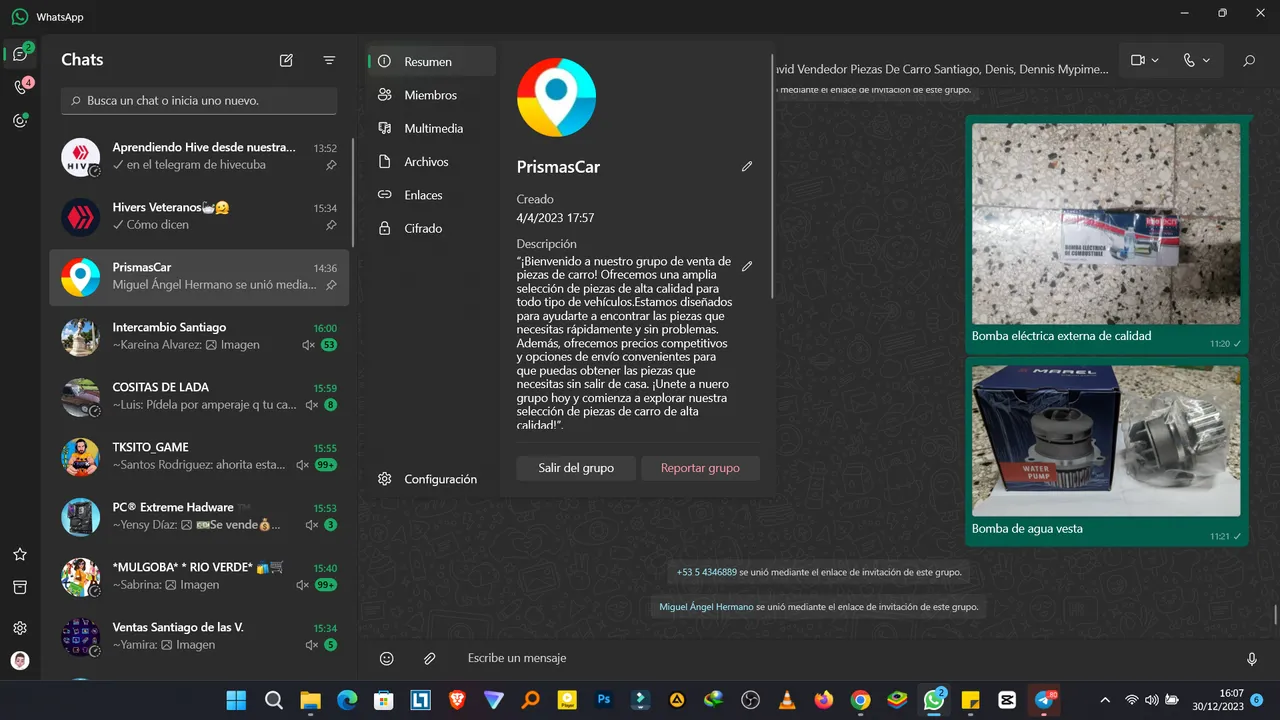Show hidden system tray icons
Screen dimensions: 1280x720
pos(1105,700)
